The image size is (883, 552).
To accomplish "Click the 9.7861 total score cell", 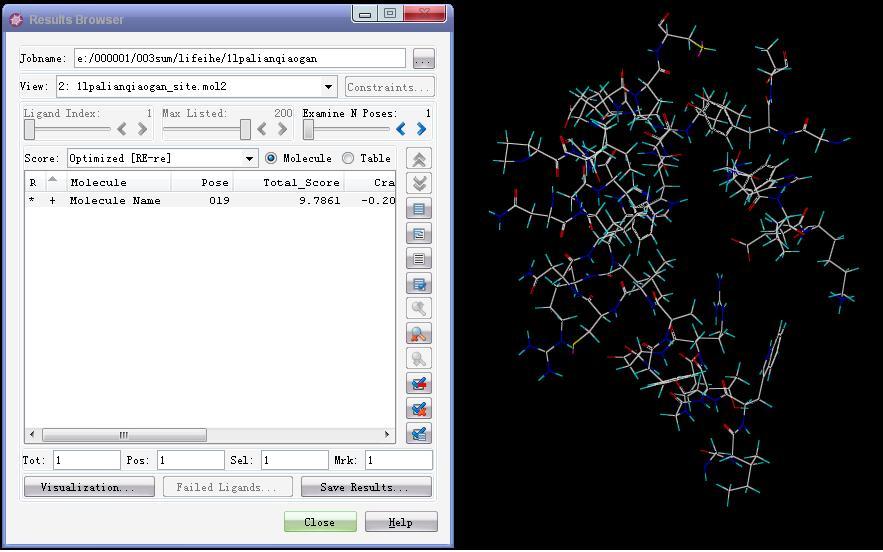I will 319,201.
